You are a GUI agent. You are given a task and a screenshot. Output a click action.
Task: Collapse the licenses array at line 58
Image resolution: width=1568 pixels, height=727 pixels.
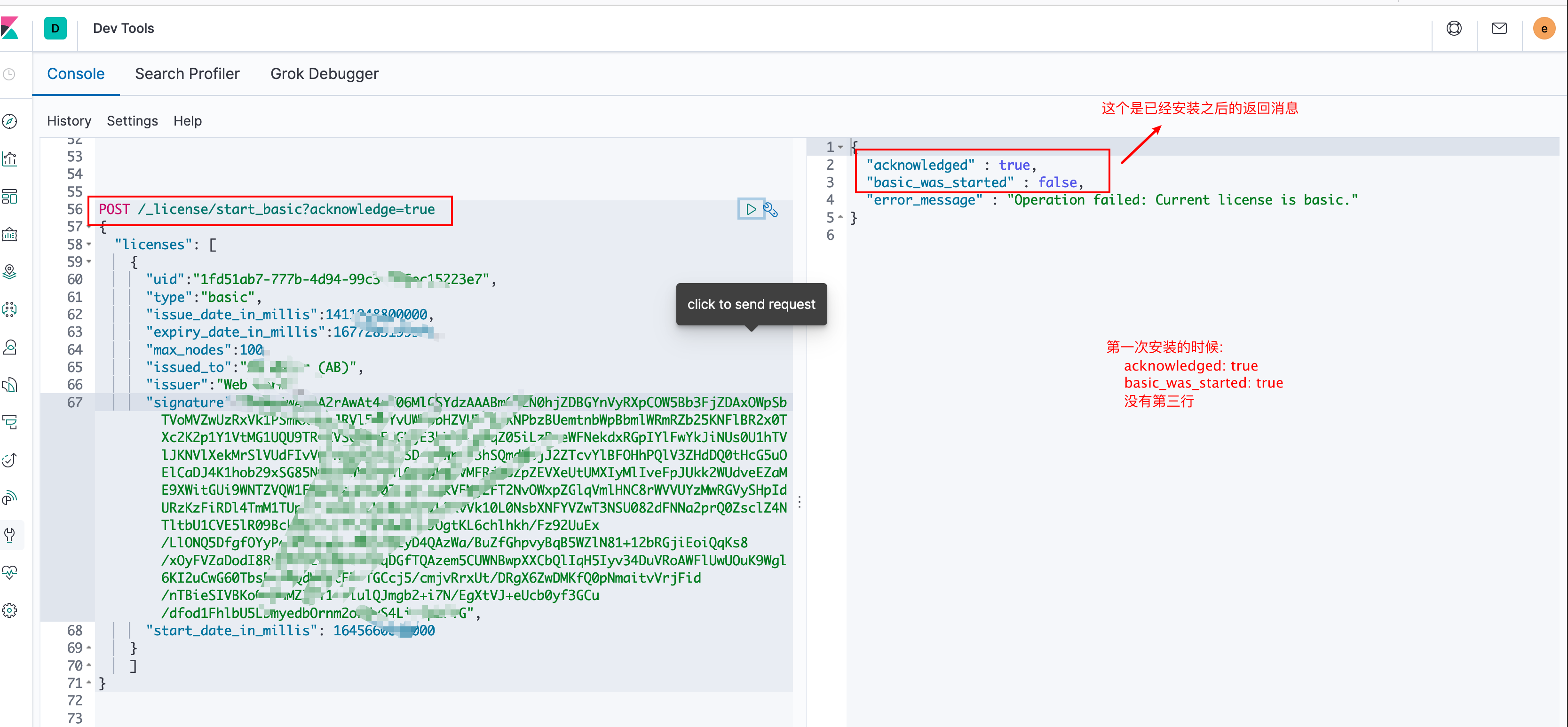pyautogui.click(x=89, y=245)
